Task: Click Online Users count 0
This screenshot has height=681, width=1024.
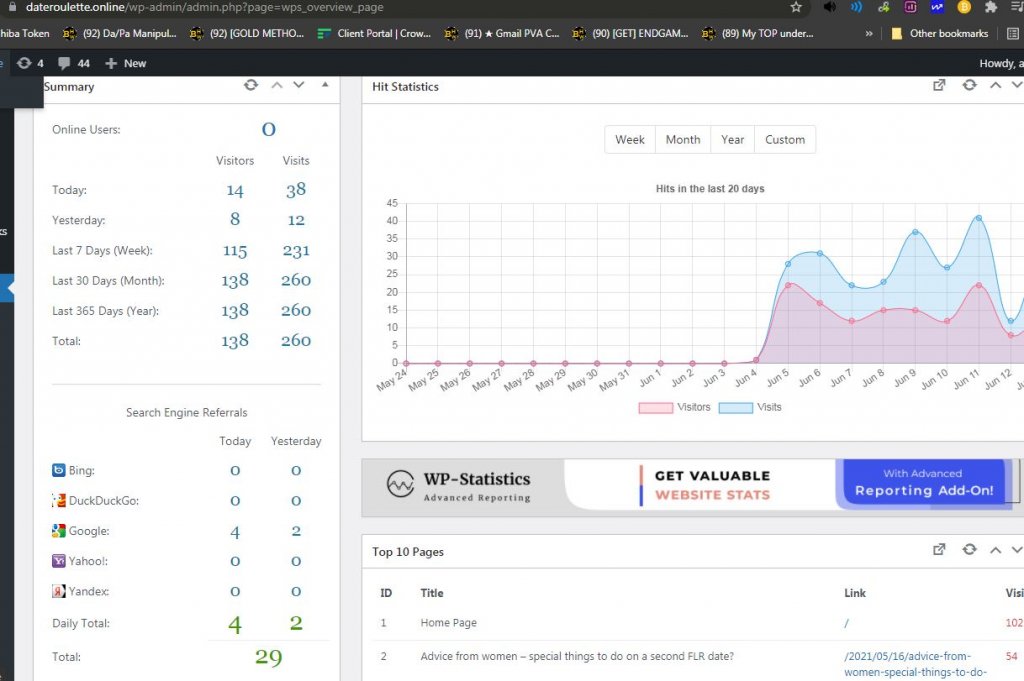Action: point(268,129)
